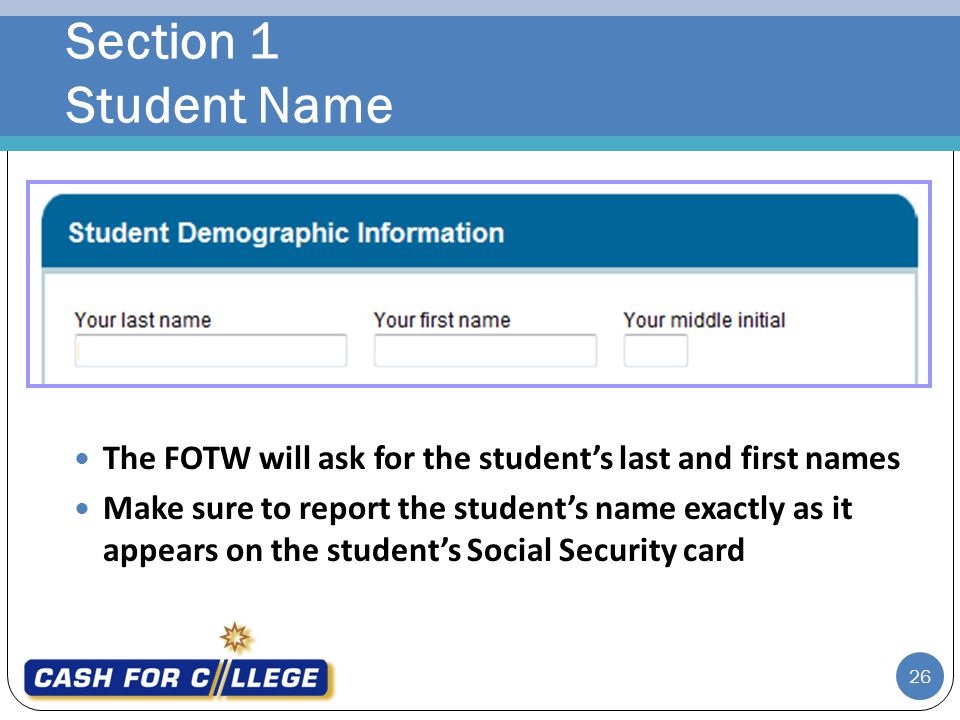Click the Cash for College logo
This screenshot has width=960, height=720.
[x=178, y=678]
